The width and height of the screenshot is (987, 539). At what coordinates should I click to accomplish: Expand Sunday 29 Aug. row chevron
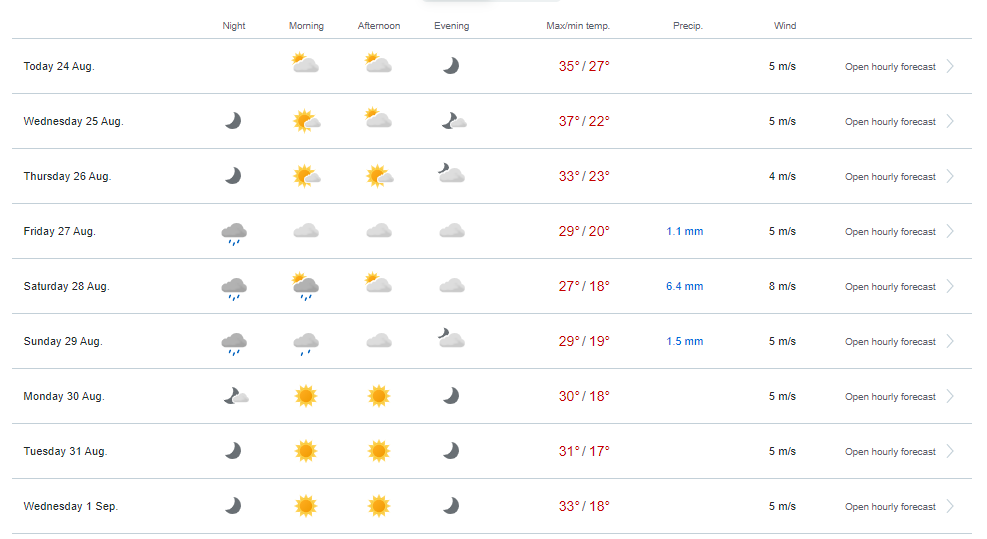pos(949,342)
